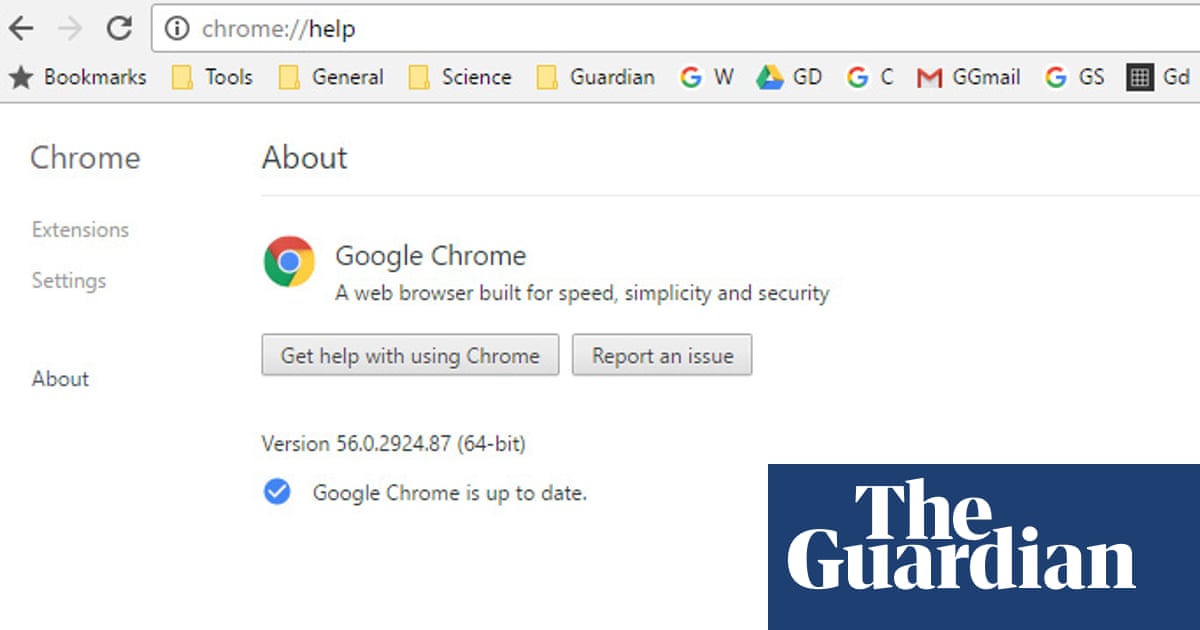Expand the General bookmark folder
This screenshot has width=1200, height=630.
[331, 78]
